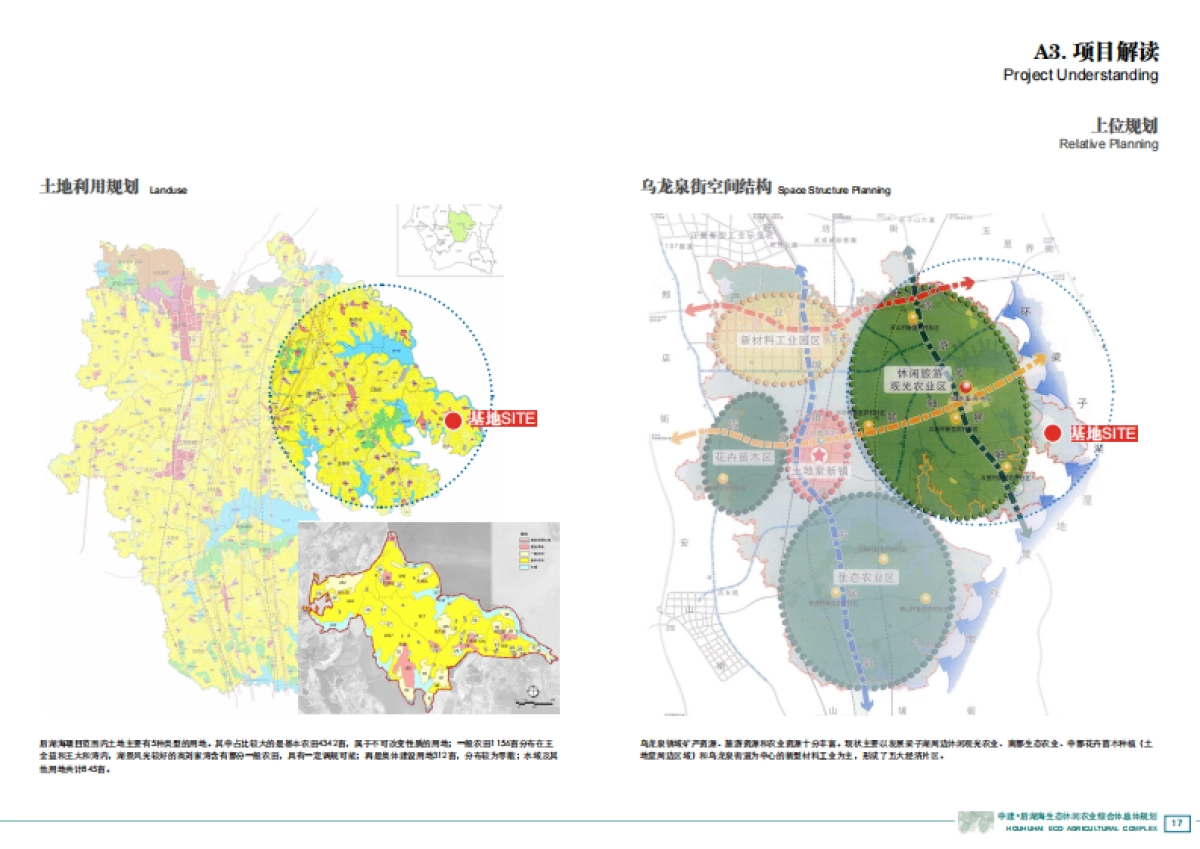Click the page number 17 box

pyautogui.click(x=1176, y=822)
